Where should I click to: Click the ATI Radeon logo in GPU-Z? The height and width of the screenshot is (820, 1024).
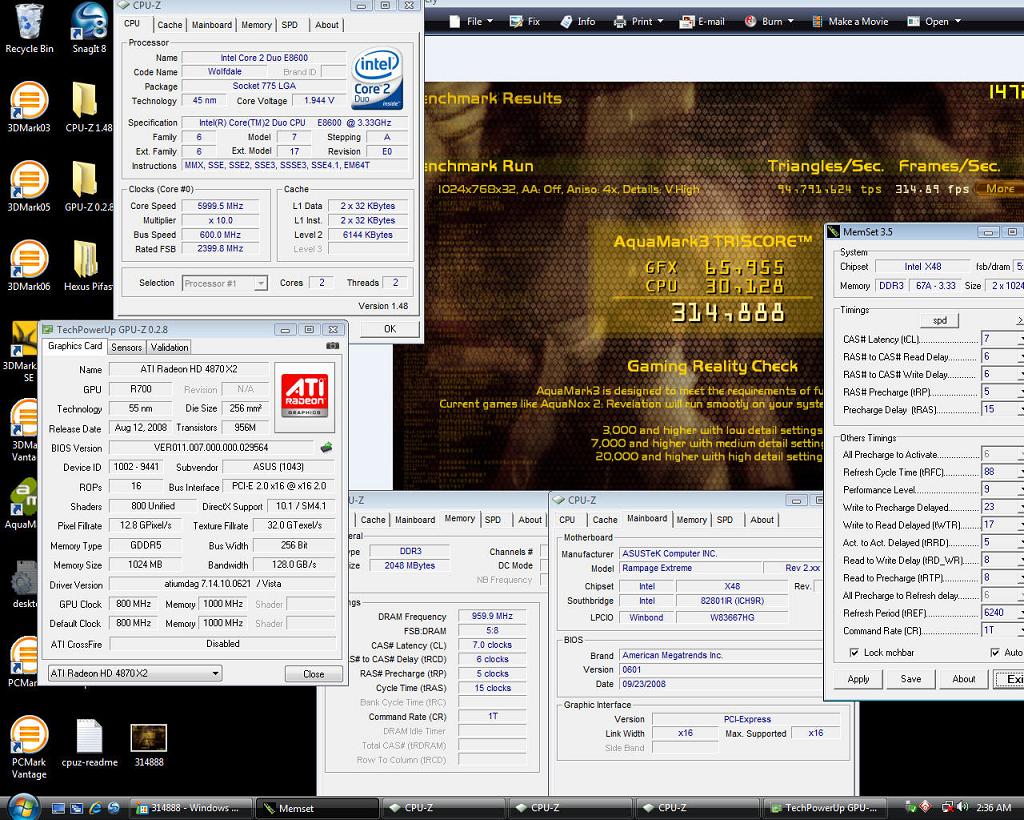pyautogui.click(x=304, y=396)
